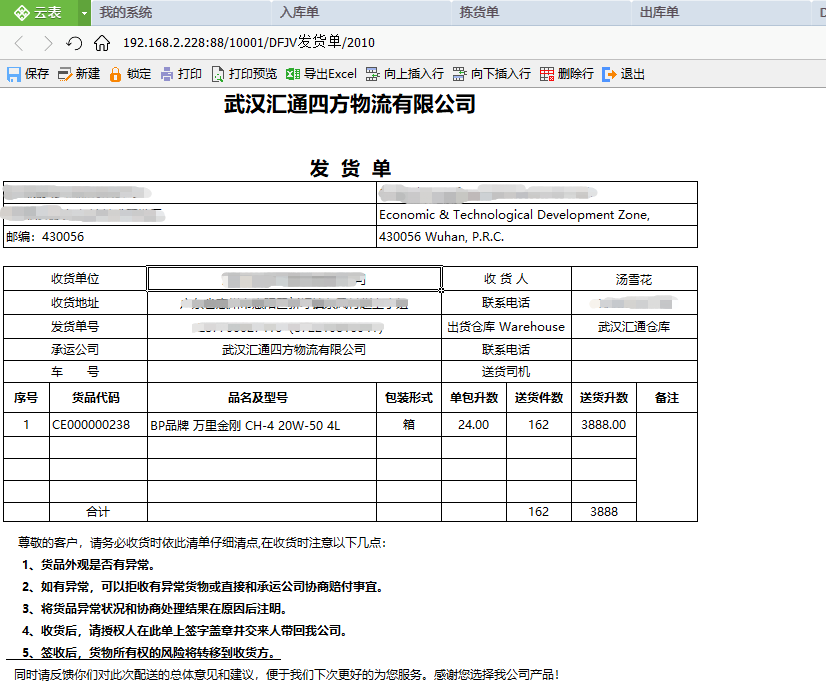The height and width of the screenshot is (700, 826).
Task: Click the packaging cell 箱
Action: pyautogui.click(x=409, y=425)
